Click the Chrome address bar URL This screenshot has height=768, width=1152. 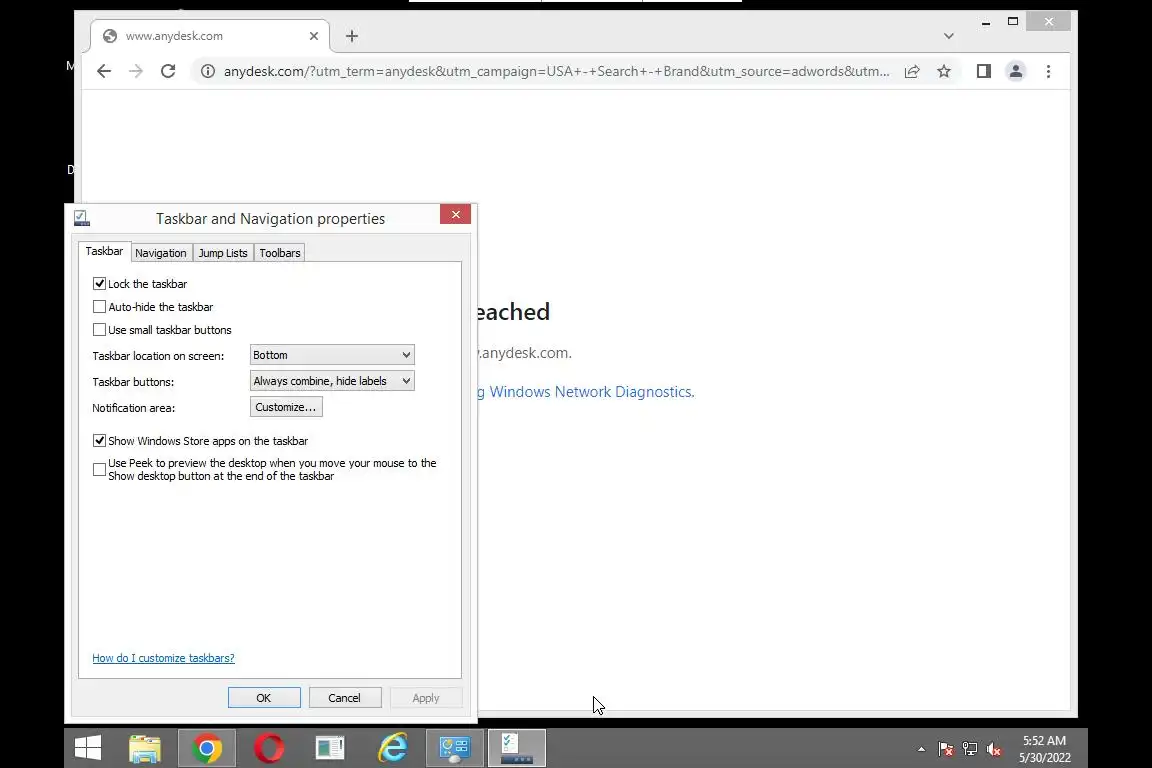556,71
